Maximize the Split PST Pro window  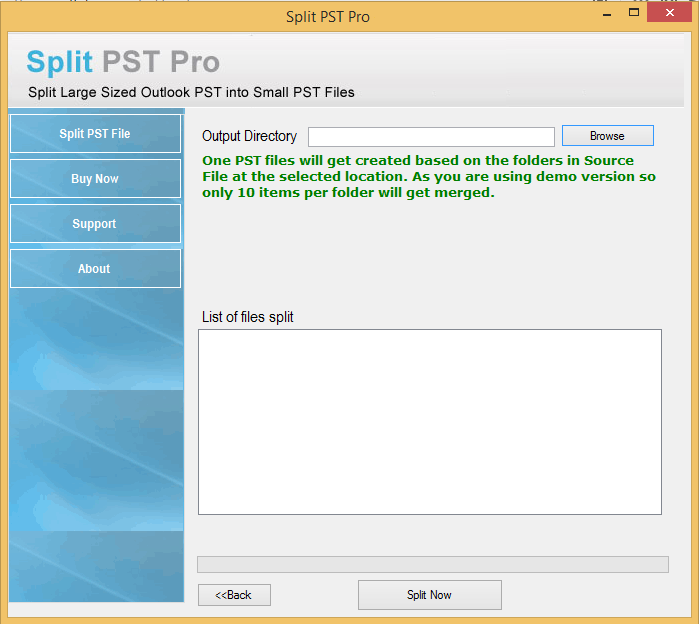point(633,13)
